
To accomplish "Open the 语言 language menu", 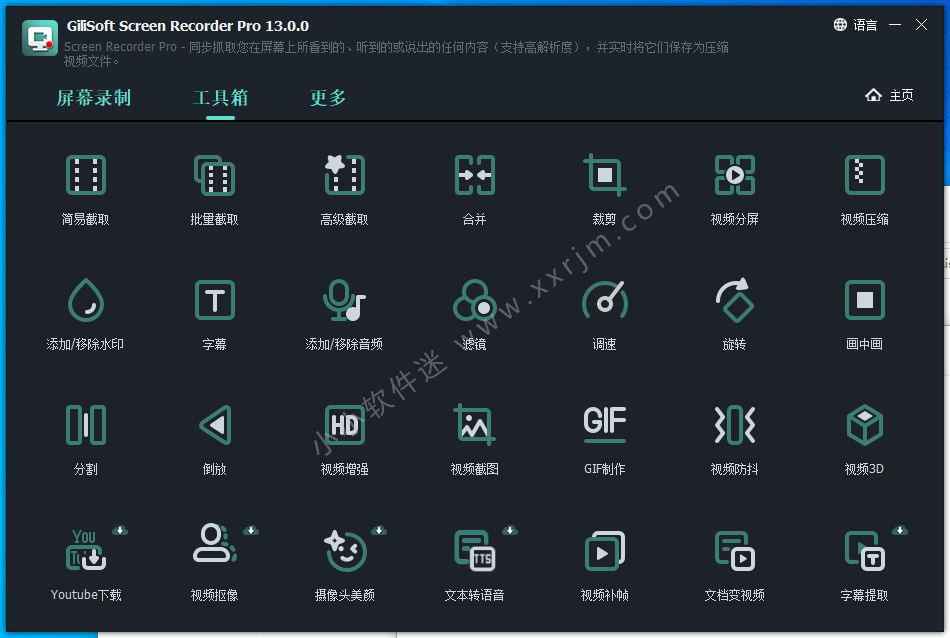I will [855, 25].
